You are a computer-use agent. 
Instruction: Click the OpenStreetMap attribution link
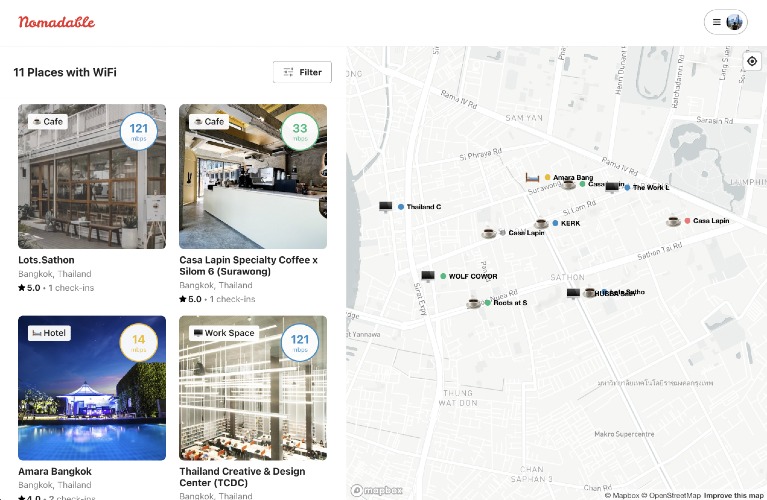point(671,495)
